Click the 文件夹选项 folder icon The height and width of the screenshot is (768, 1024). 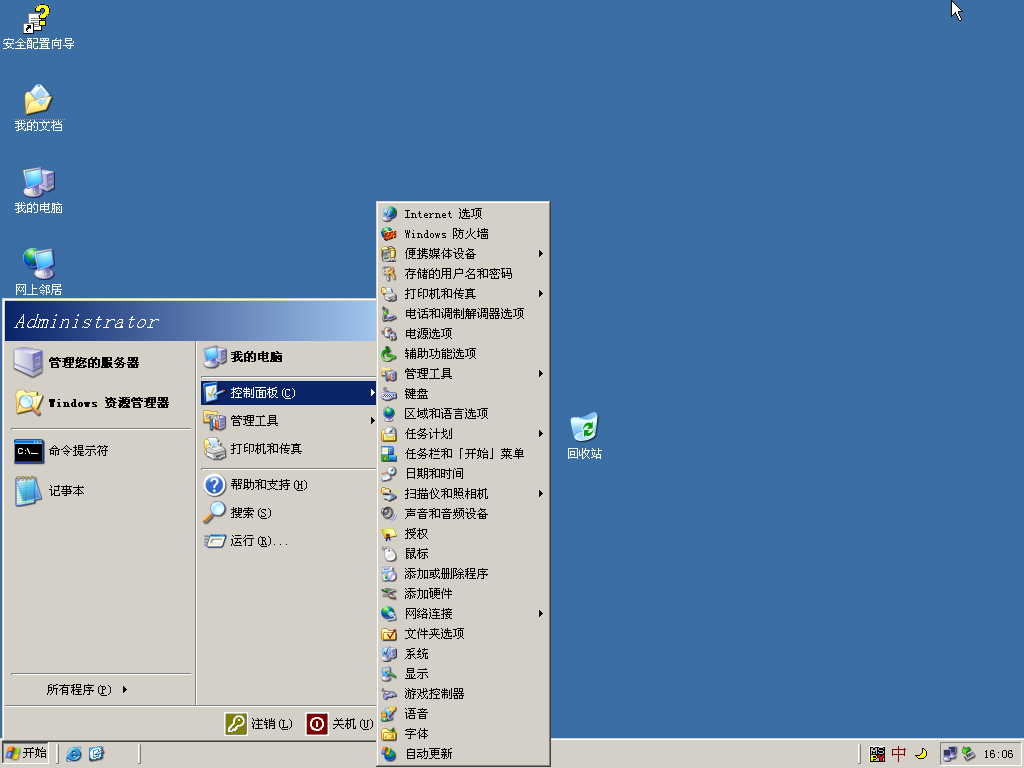(389, 633)
